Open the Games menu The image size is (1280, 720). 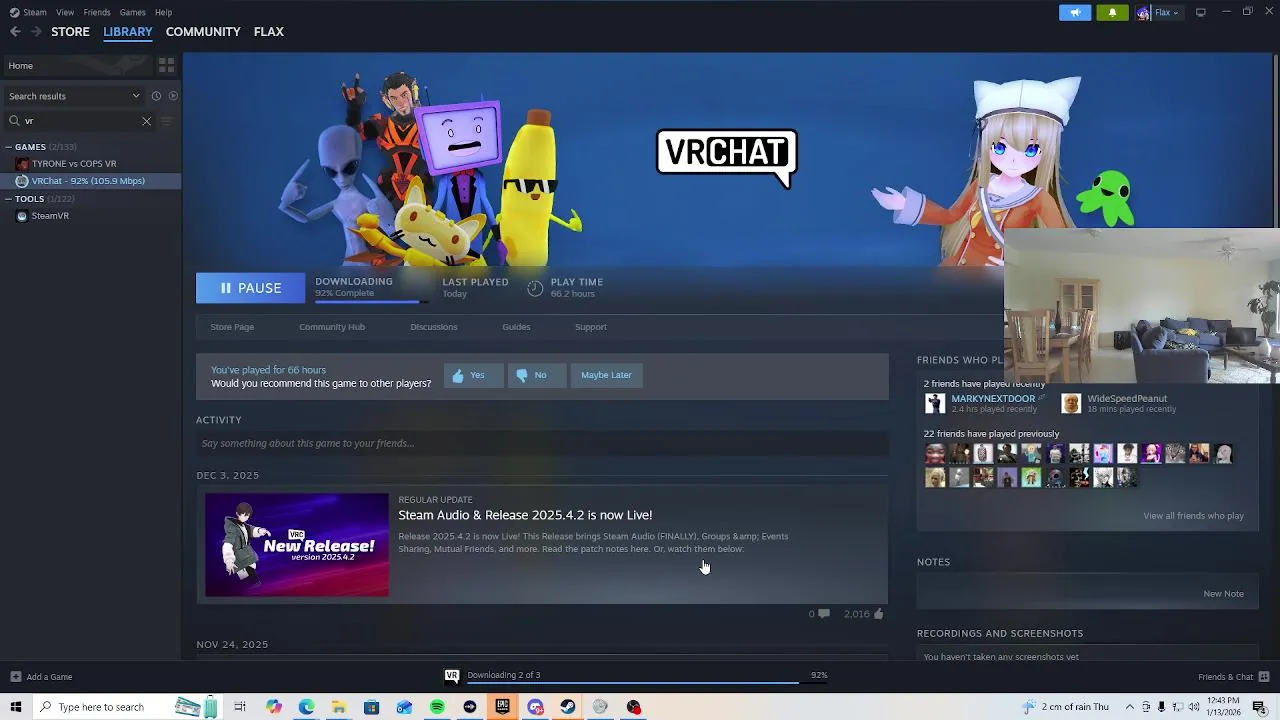click(x=132, y=12)
